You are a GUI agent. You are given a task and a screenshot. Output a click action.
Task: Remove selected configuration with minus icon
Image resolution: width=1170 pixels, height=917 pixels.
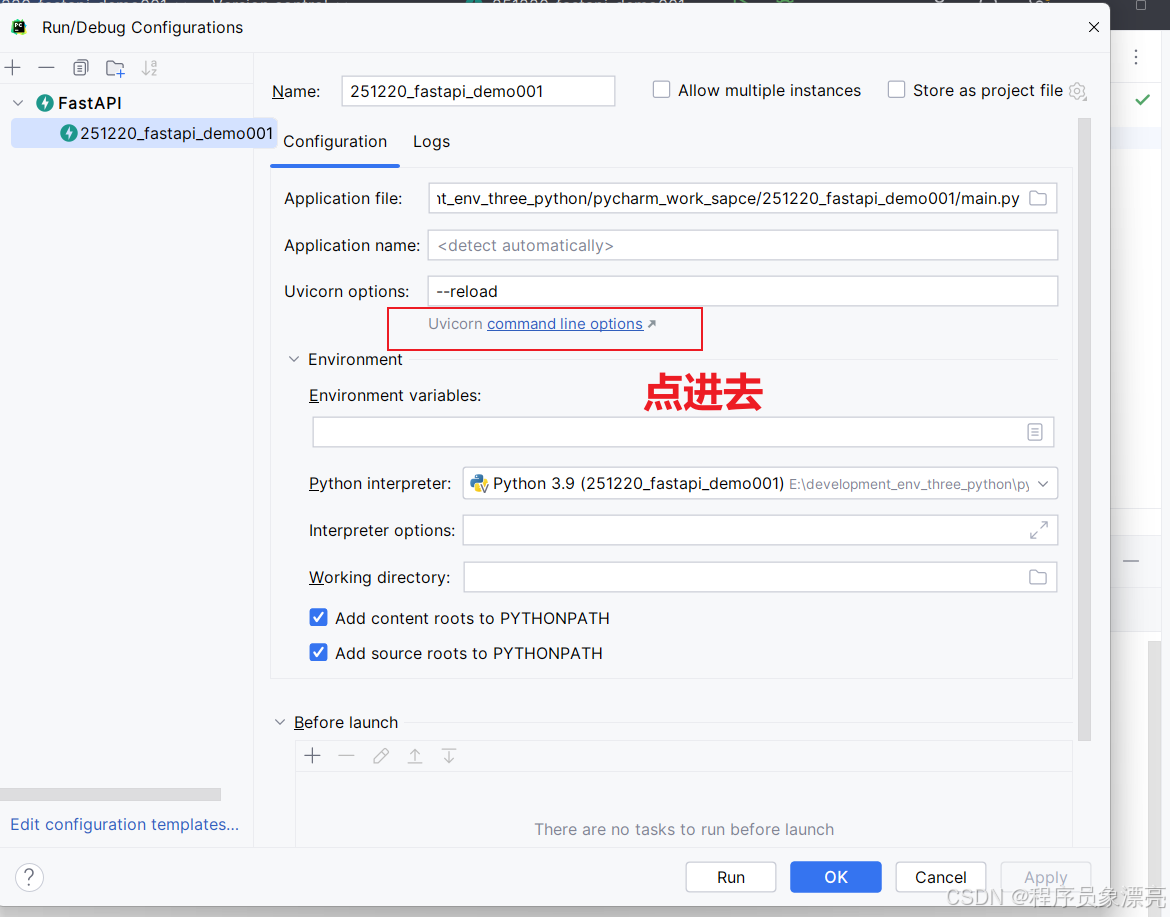click(x=46, y=68)
